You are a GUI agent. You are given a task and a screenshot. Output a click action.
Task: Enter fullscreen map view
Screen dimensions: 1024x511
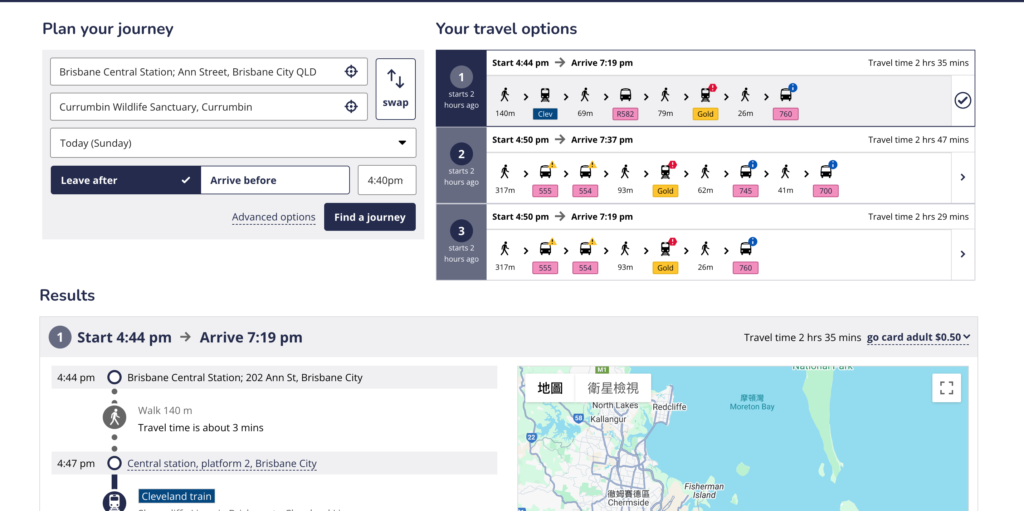click(946, 388)
